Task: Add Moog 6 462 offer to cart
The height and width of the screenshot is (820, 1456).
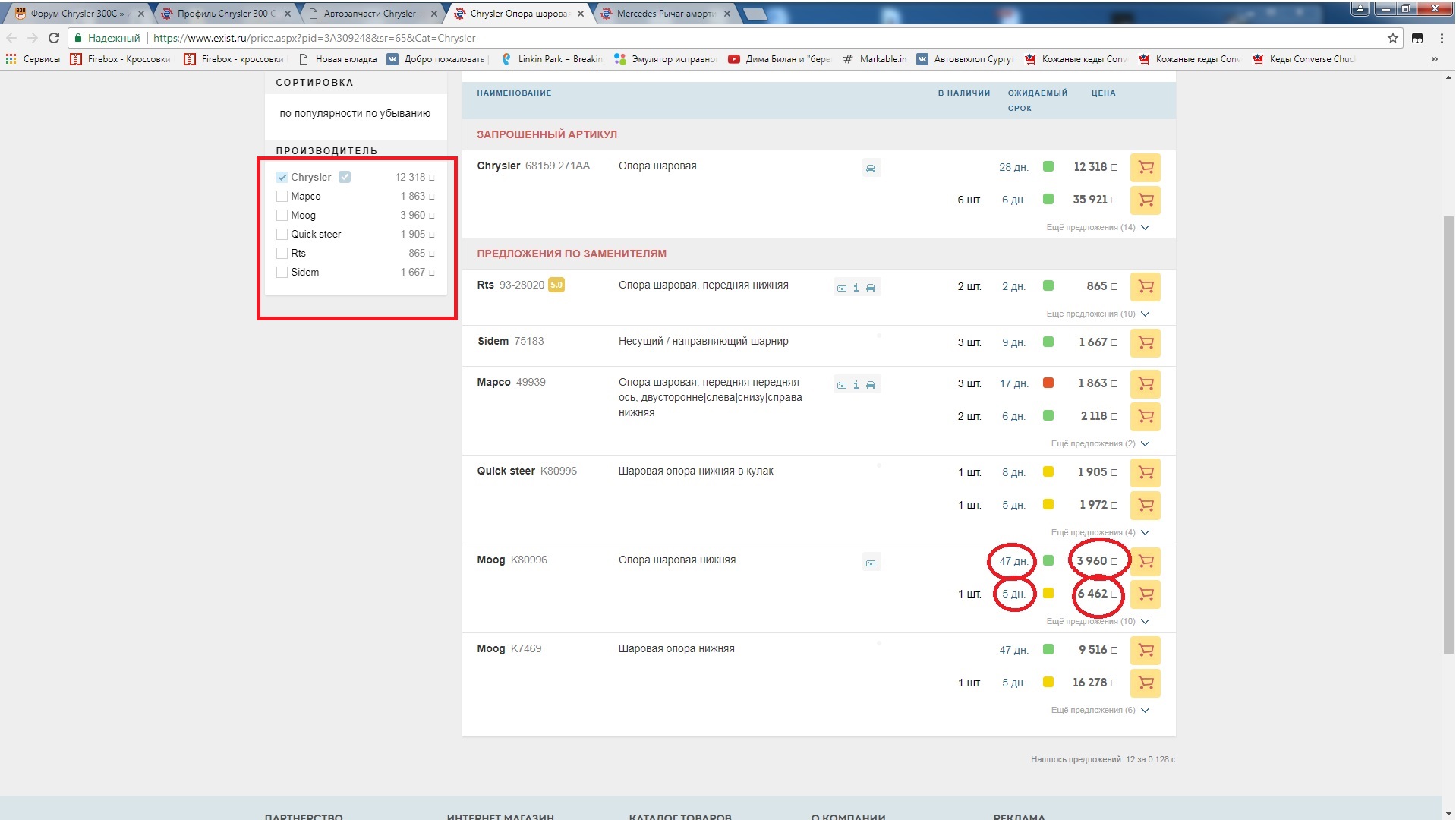Action: pyautogui.click(x=1146, y=594)
